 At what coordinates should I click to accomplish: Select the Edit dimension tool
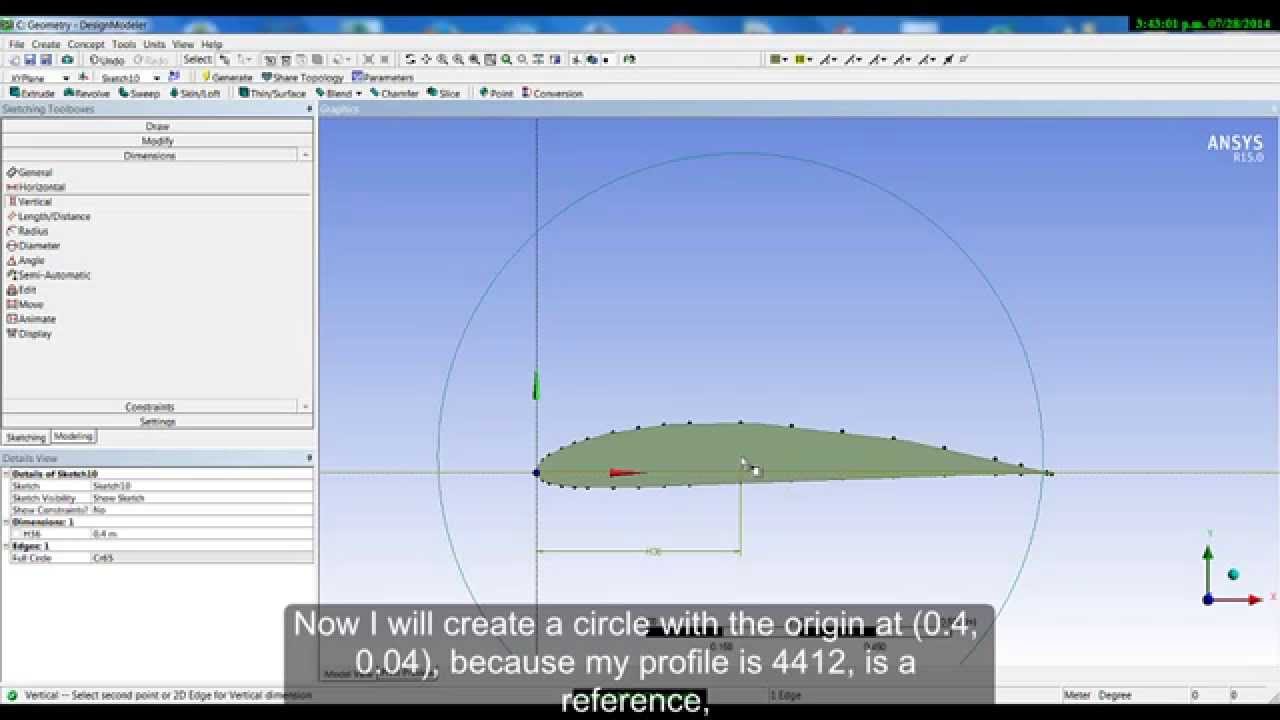[x=22, y=290]
